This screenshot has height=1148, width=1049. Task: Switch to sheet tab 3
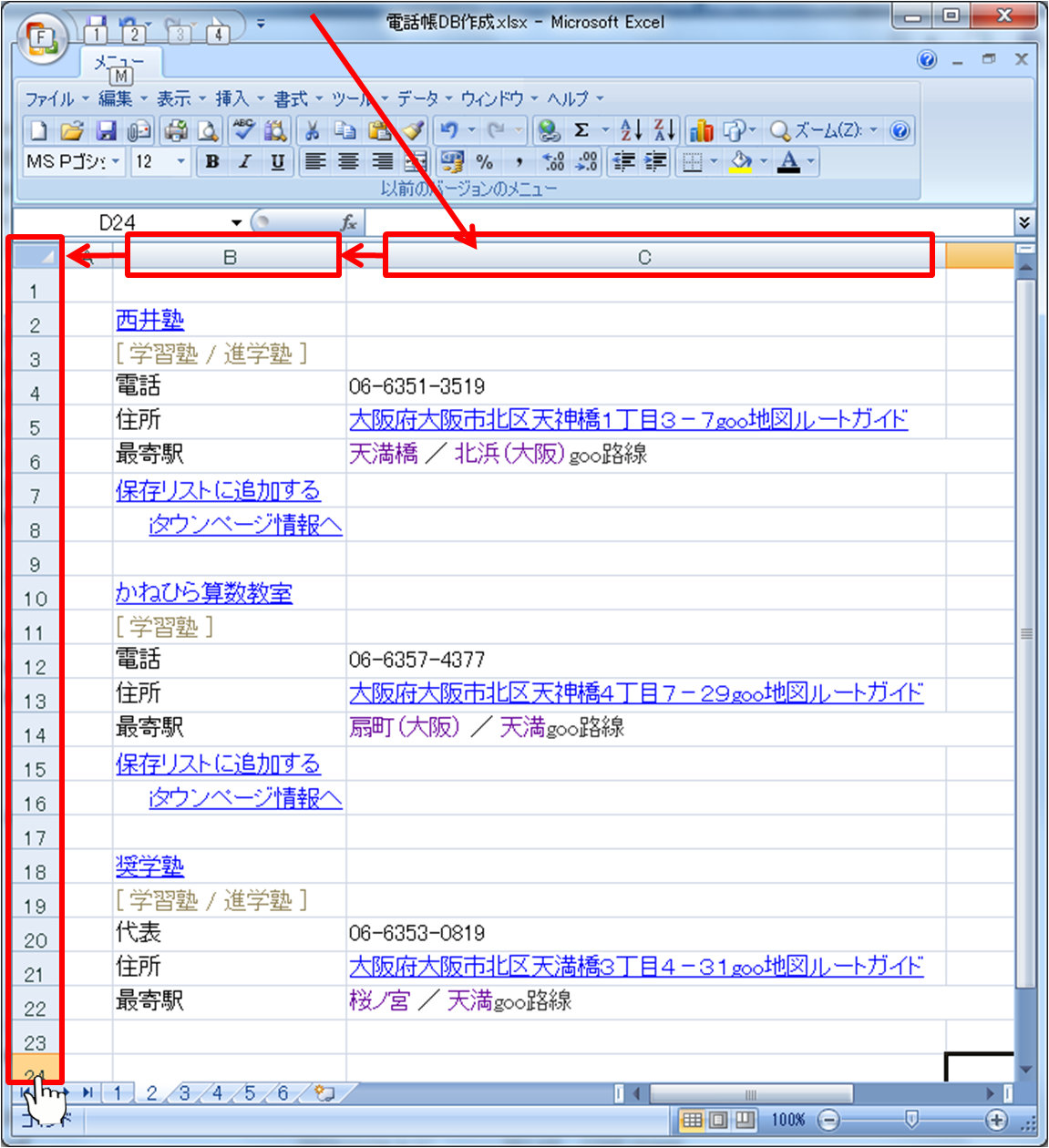tap(184, 1092)
